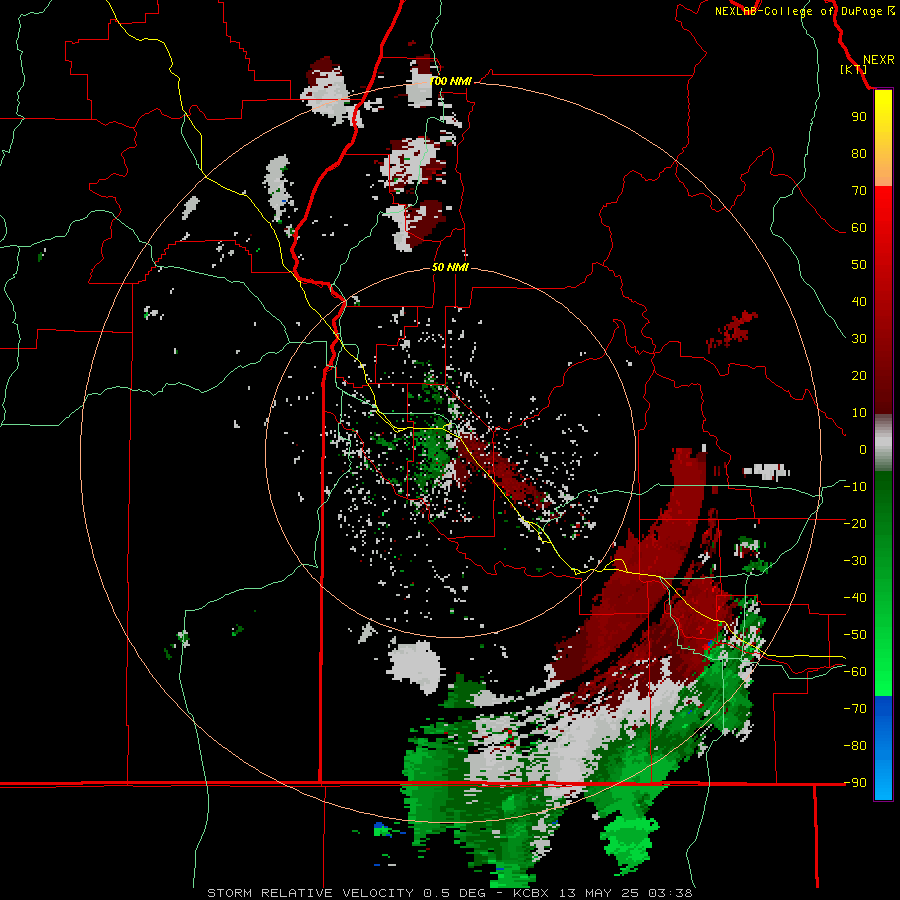Click the -80 scale label

pos(855,746)
